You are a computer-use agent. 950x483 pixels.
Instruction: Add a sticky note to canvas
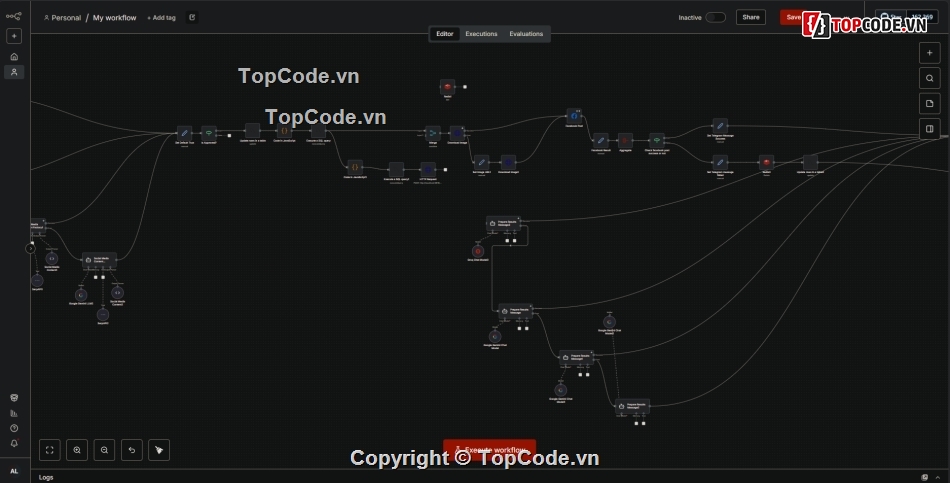(x=929, y=103)
